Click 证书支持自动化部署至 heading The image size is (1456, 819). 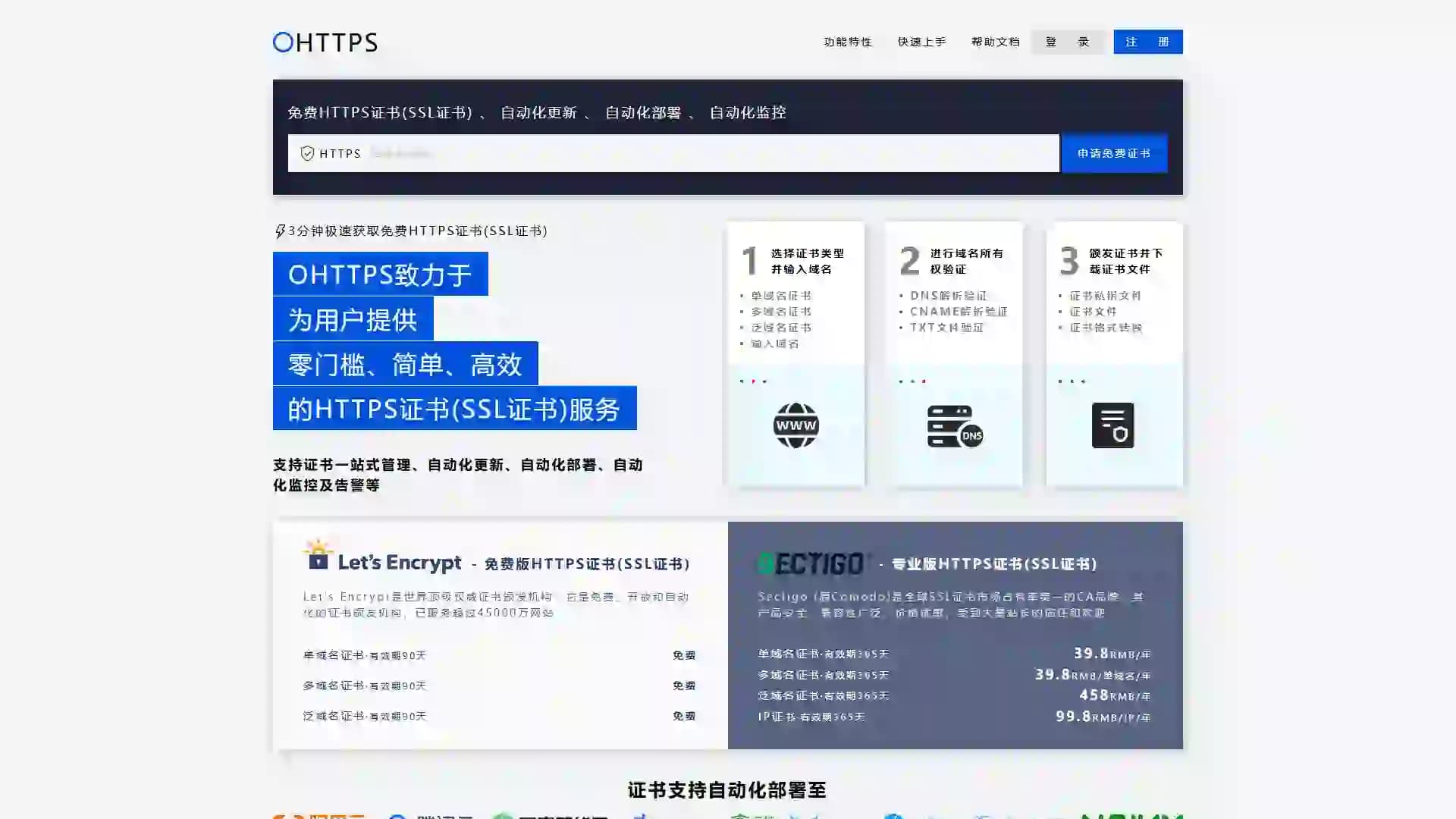coord(727,790)
